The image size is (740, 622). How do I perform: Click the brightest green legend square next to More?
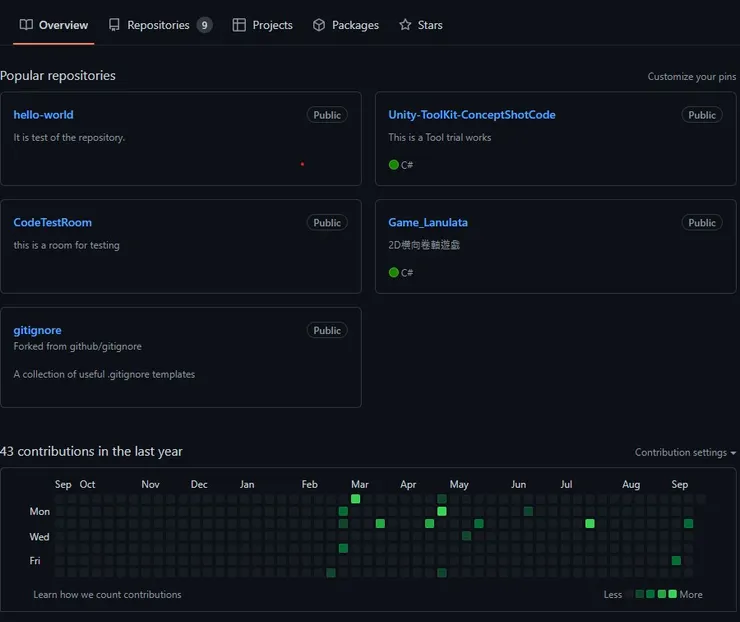tap(672, 594)
